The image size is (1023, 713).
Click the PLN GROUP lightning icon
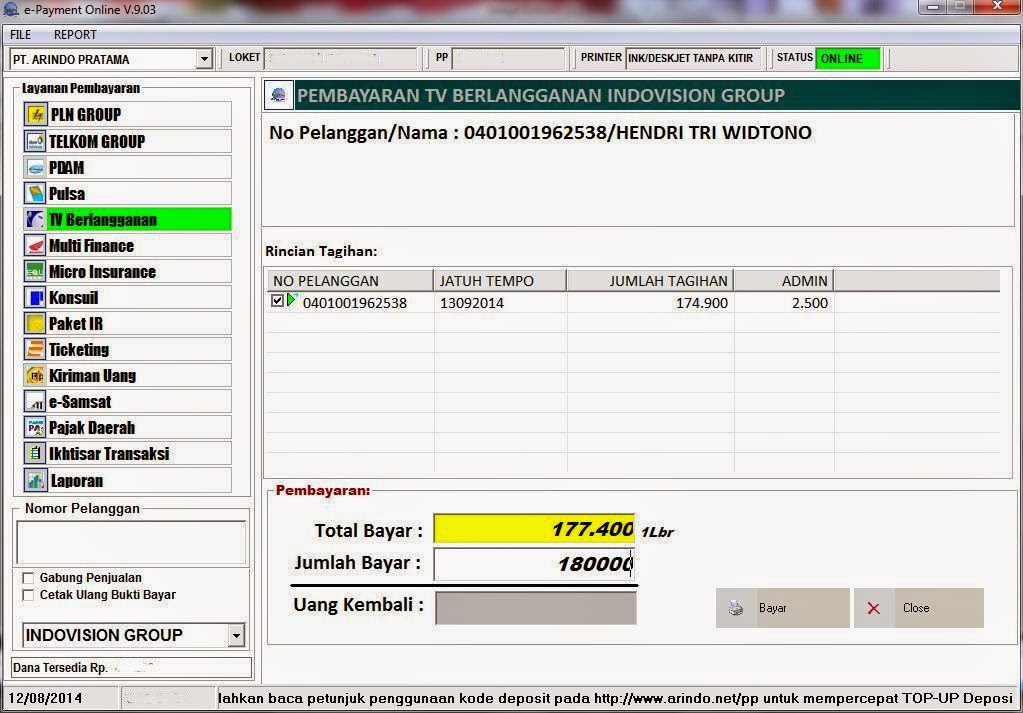(36, 114)
